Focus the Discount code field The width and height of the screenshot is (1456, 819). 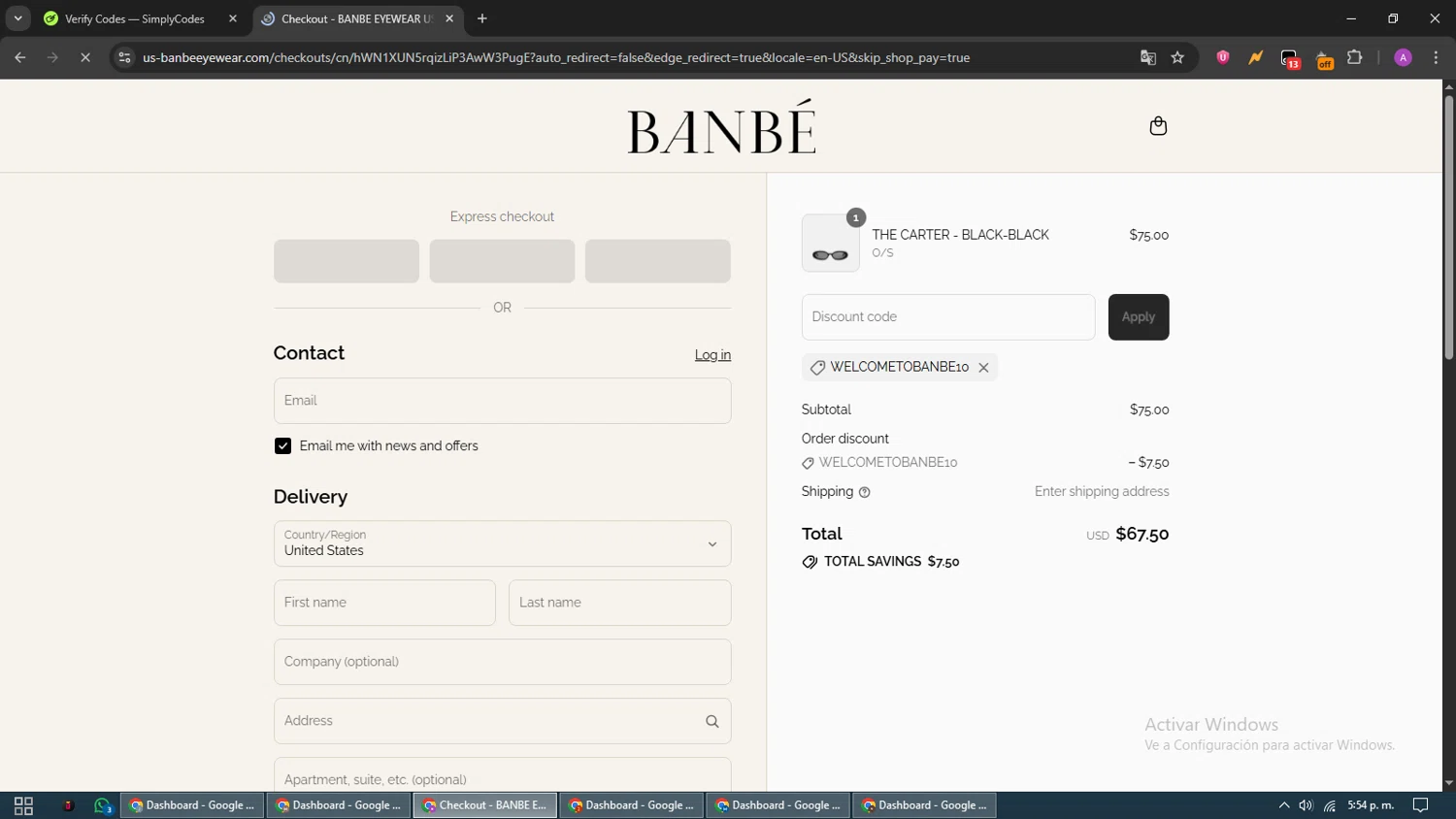(948, 317)
